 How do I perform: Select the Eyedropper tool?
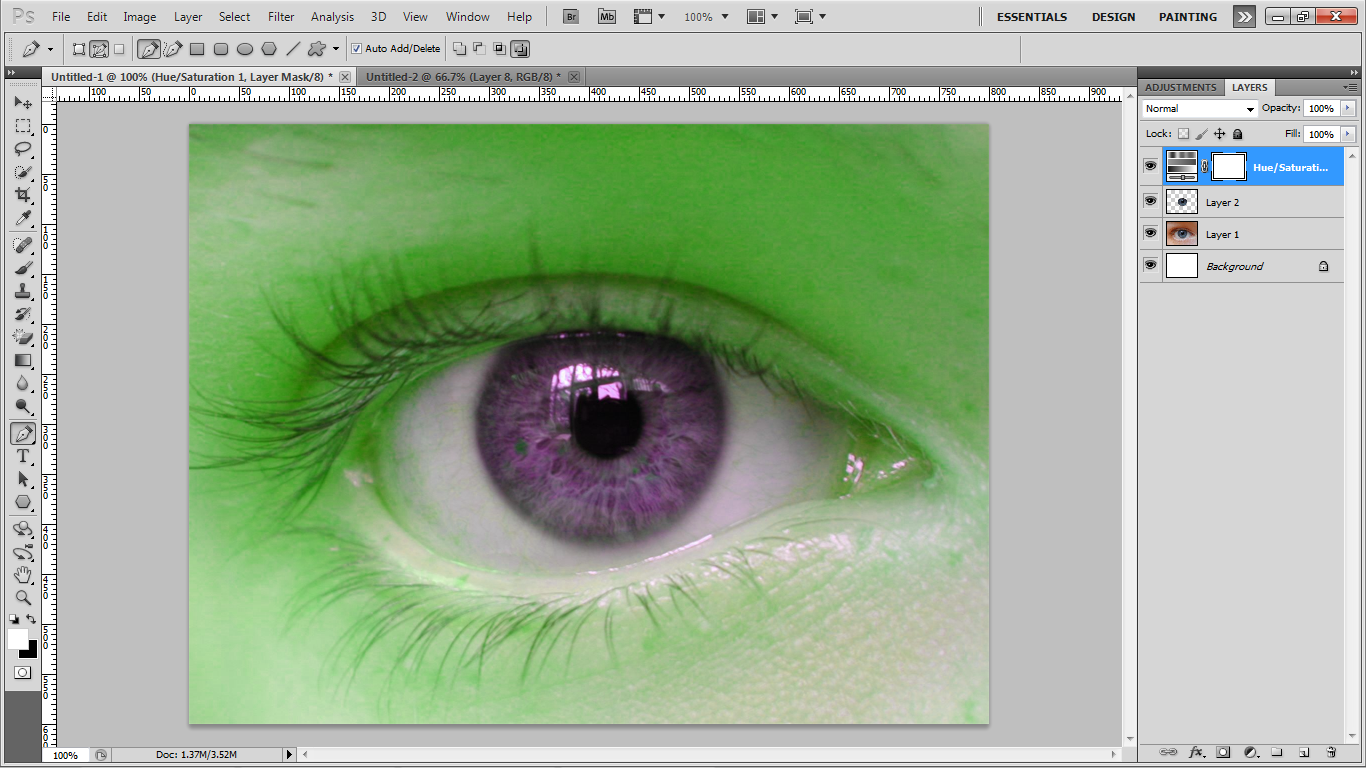23,218
